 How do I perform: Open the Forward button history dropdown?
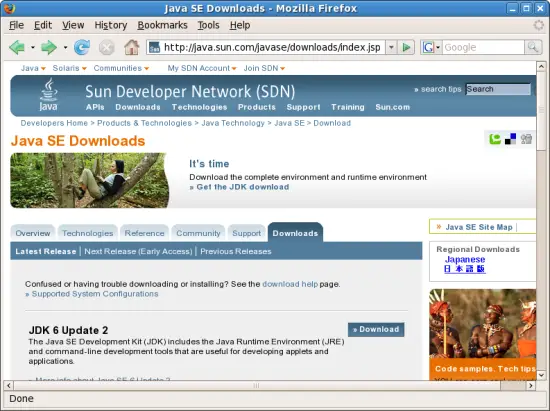[65, 47]
